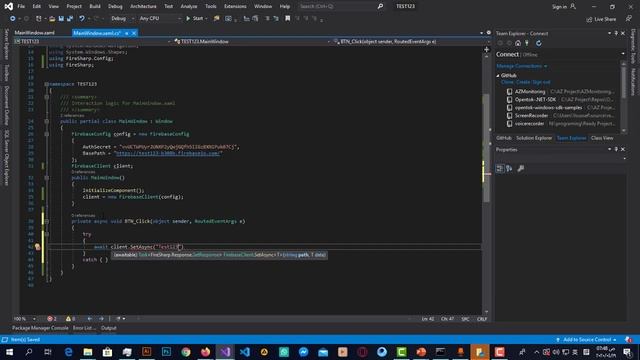The height and width of the screenshot is (360, 640).
Task: Open the AZMonitoring repository entry
Action: [x=560, y=91]
